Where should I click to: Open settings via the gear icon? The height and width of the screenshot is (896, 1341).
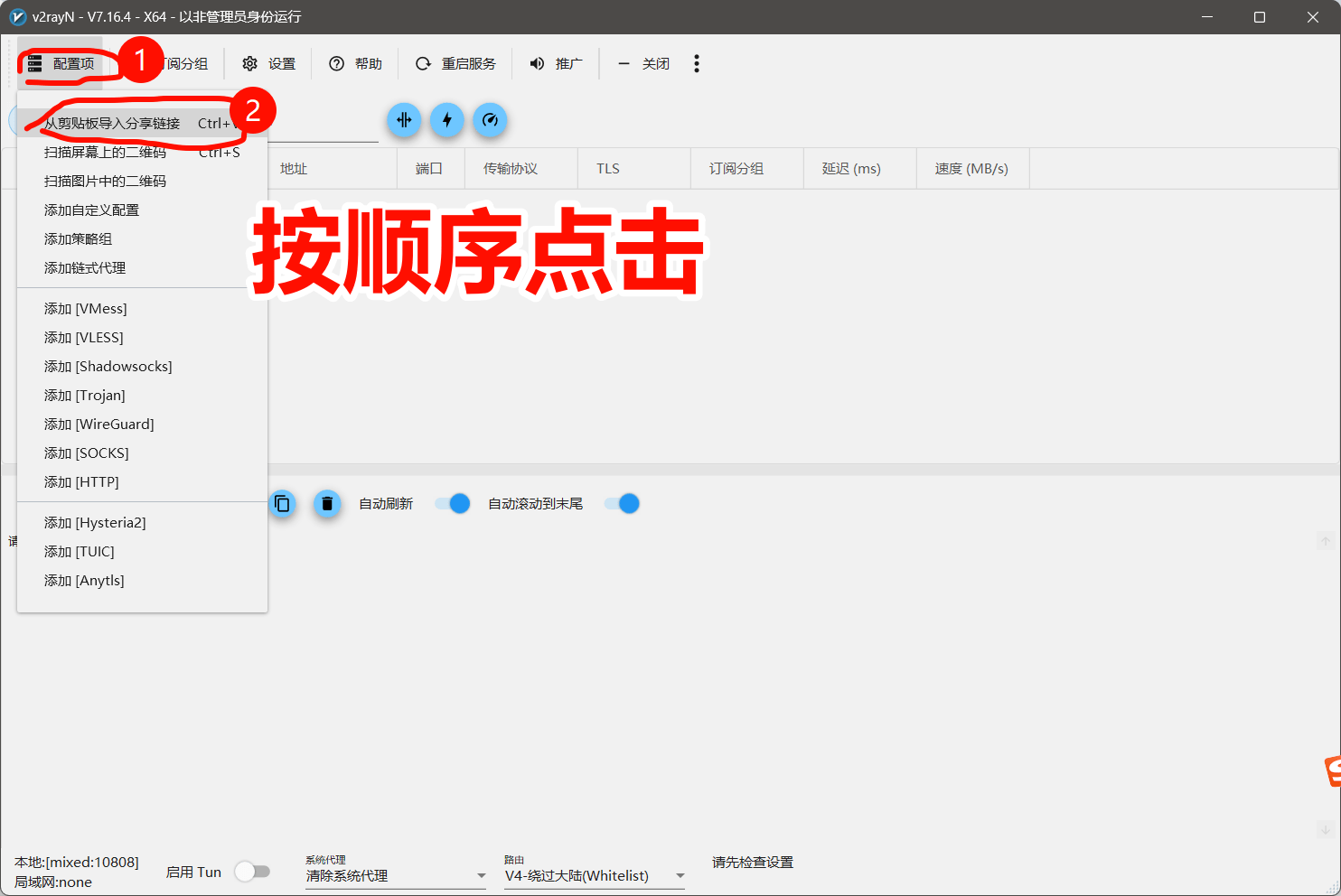pyautogui.click(x=267, y=63)
